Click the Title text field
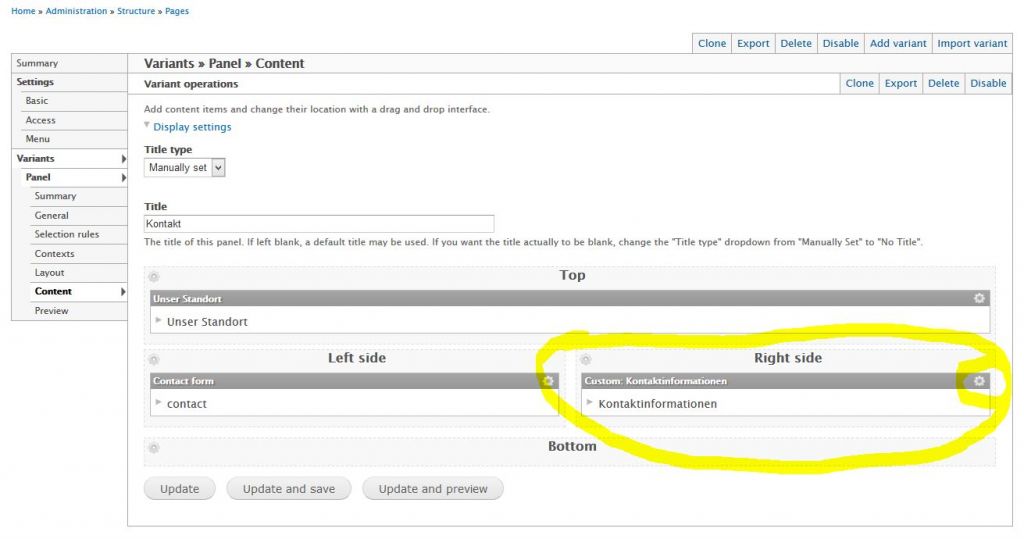1024x539 pixels. [x=319, y=224]
